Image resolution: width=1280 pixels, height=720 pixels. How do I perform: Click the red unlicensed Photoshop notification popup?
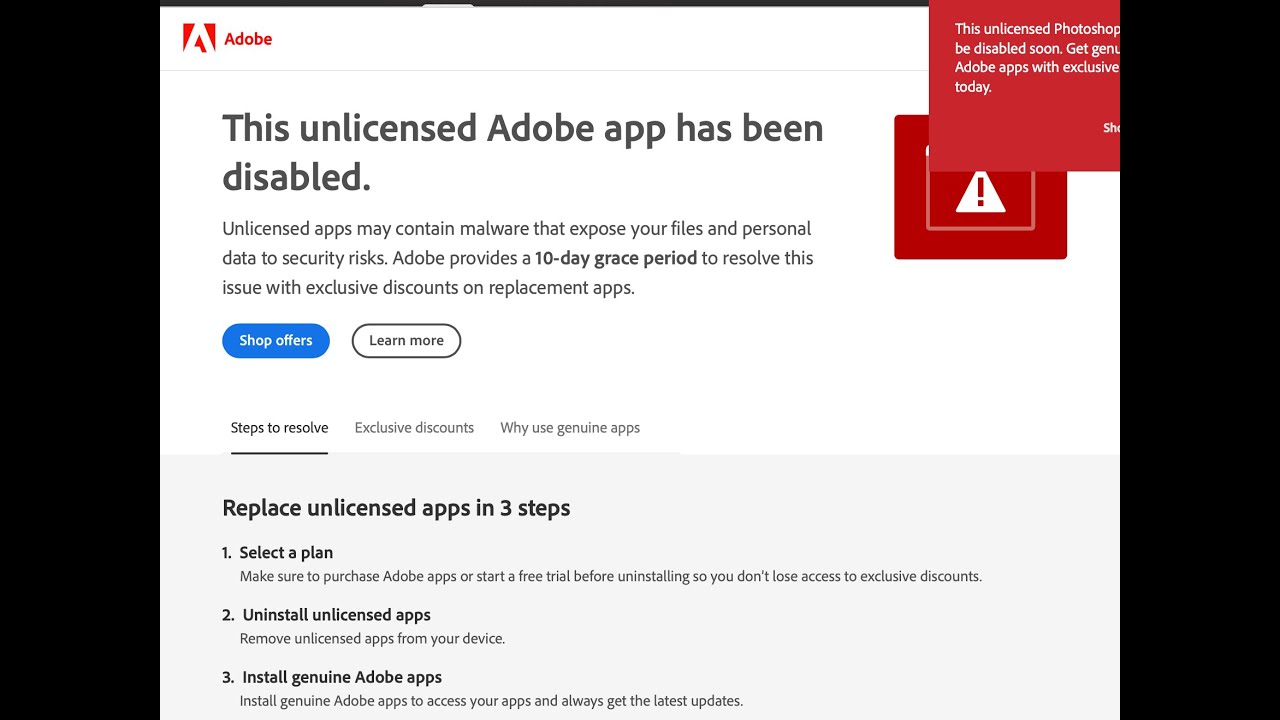[1024, 85]
